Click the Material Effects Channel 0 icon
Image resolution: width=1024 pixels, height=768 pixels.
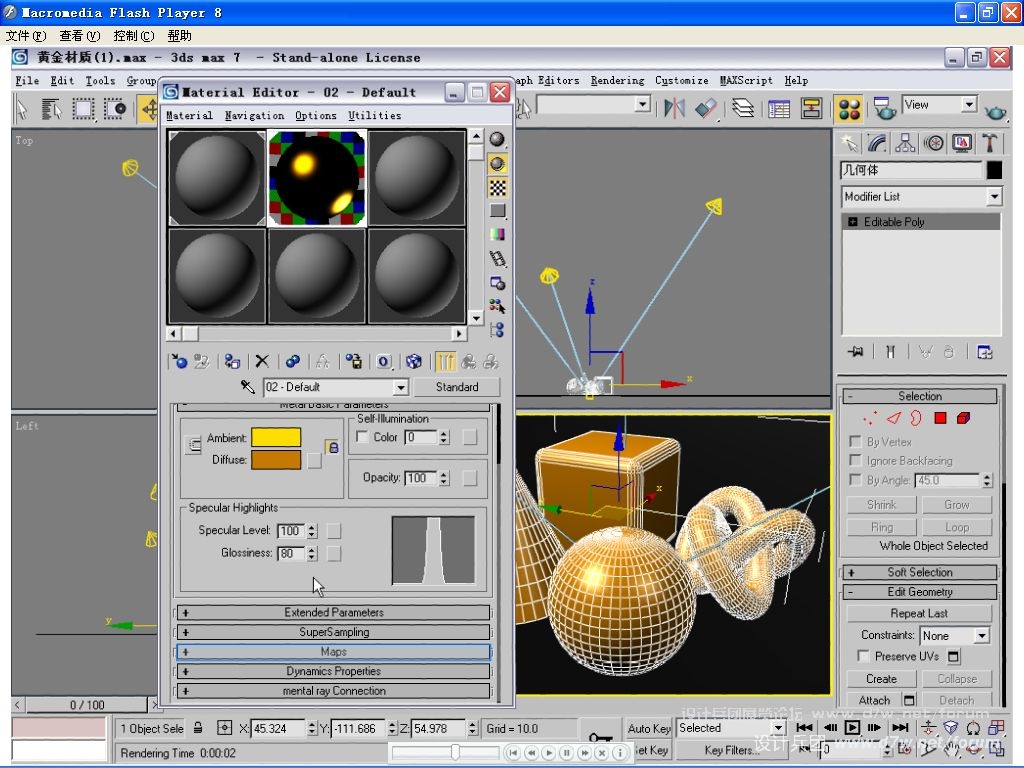pos(383,361)
